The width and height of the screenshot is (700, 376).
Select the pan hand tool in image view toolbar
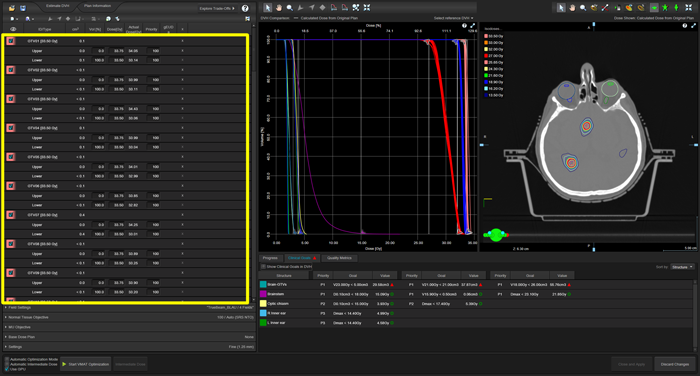(572, 8)
